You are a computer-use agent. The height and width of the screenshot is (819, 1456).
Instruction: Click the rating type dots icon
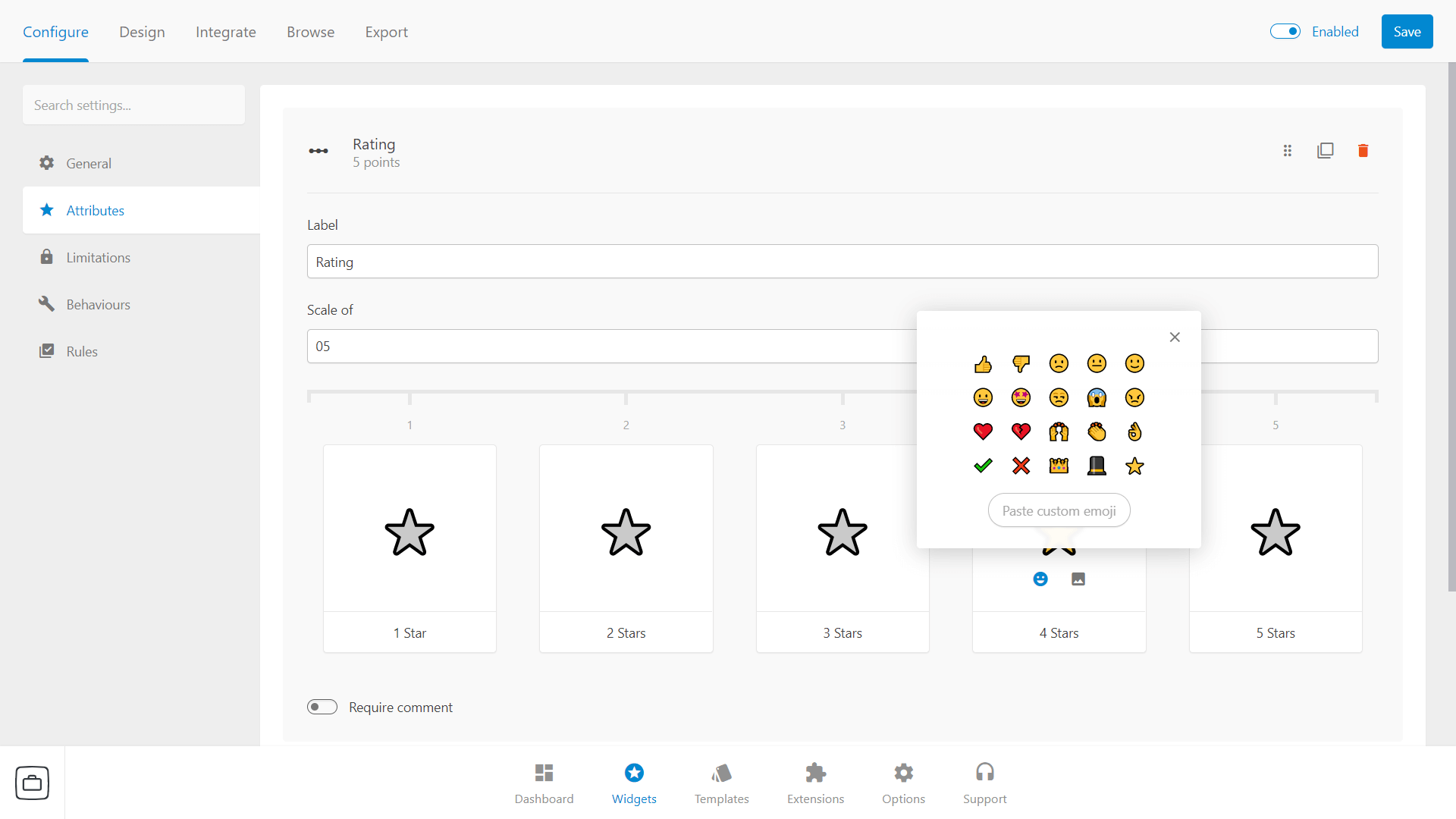coord(318,151)
